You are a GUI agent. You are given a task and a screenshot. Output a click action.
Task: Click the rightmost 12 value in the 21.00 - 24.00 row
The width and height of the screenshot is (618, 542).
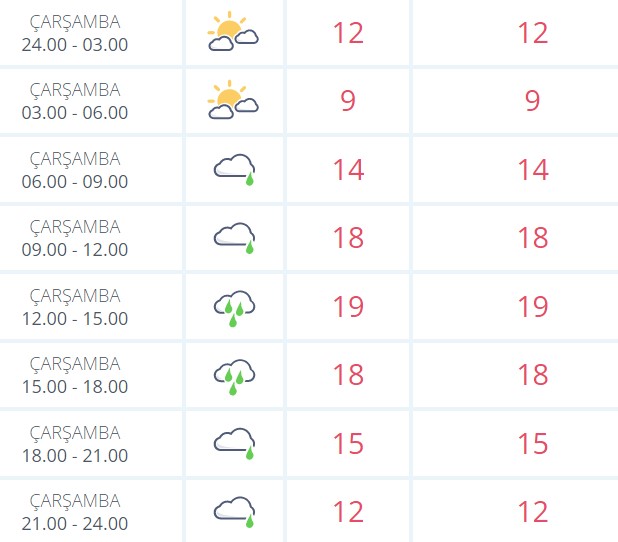[533, 512]
